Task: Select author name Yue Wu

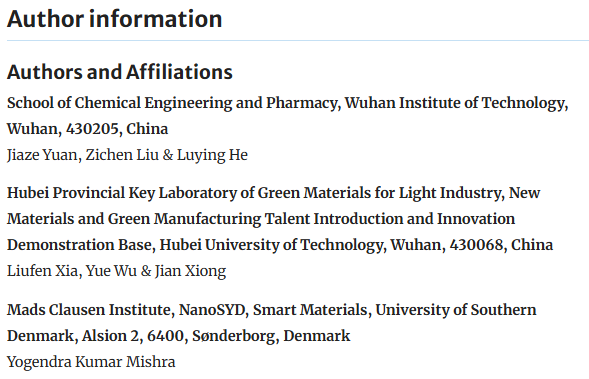Action: pyautogui.click(x=111, y=271)
